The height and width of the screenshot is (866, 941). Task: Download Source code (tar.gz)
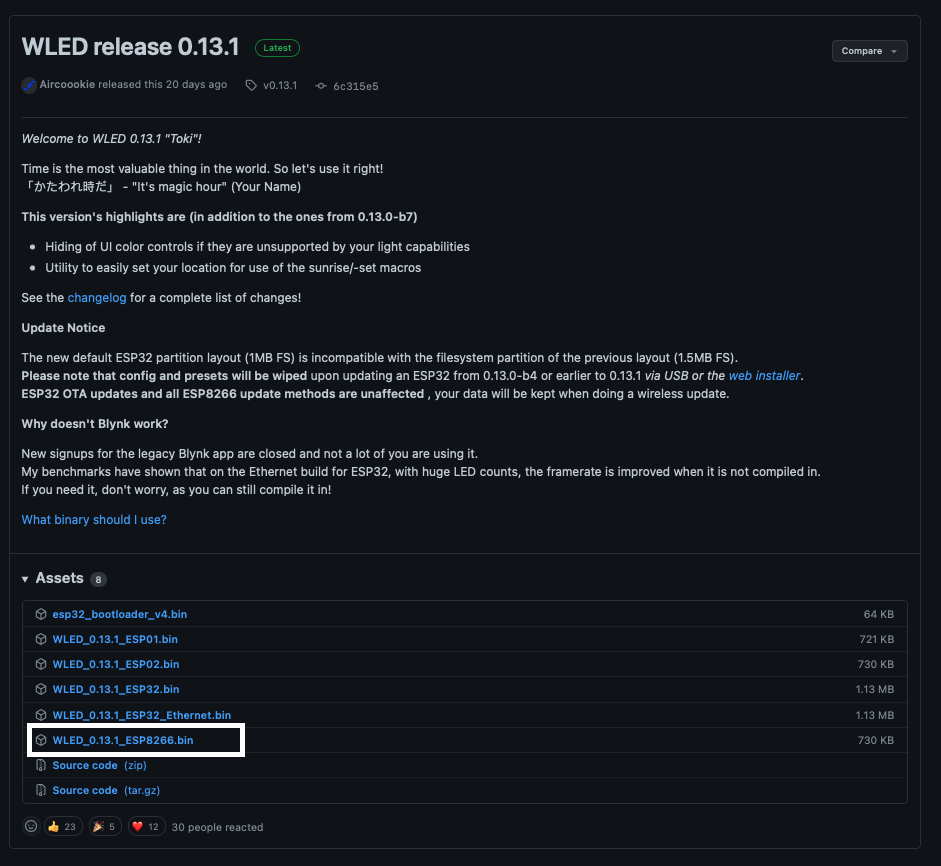pos(106,790)
